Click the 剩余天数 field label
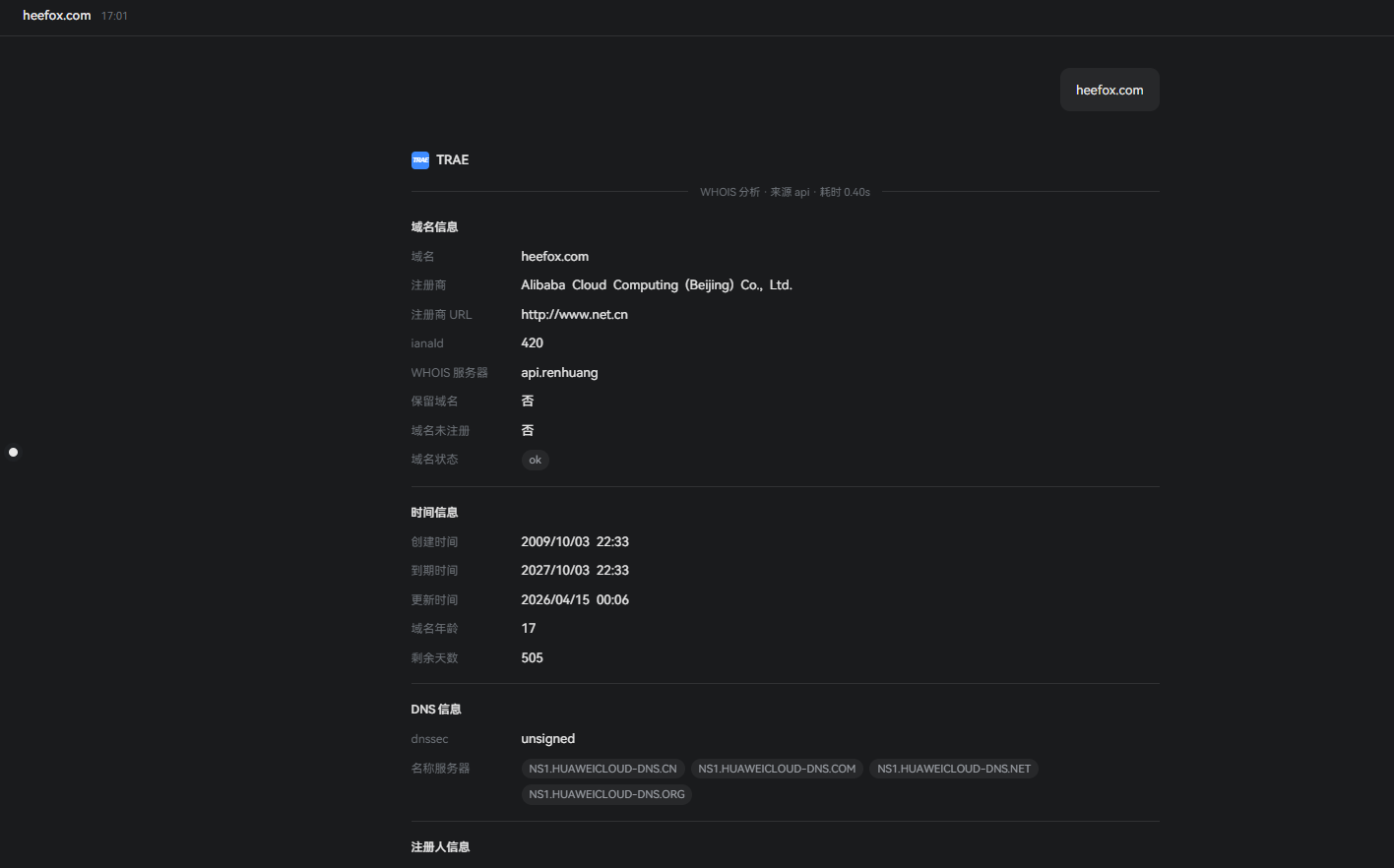 tap(434, 658)
